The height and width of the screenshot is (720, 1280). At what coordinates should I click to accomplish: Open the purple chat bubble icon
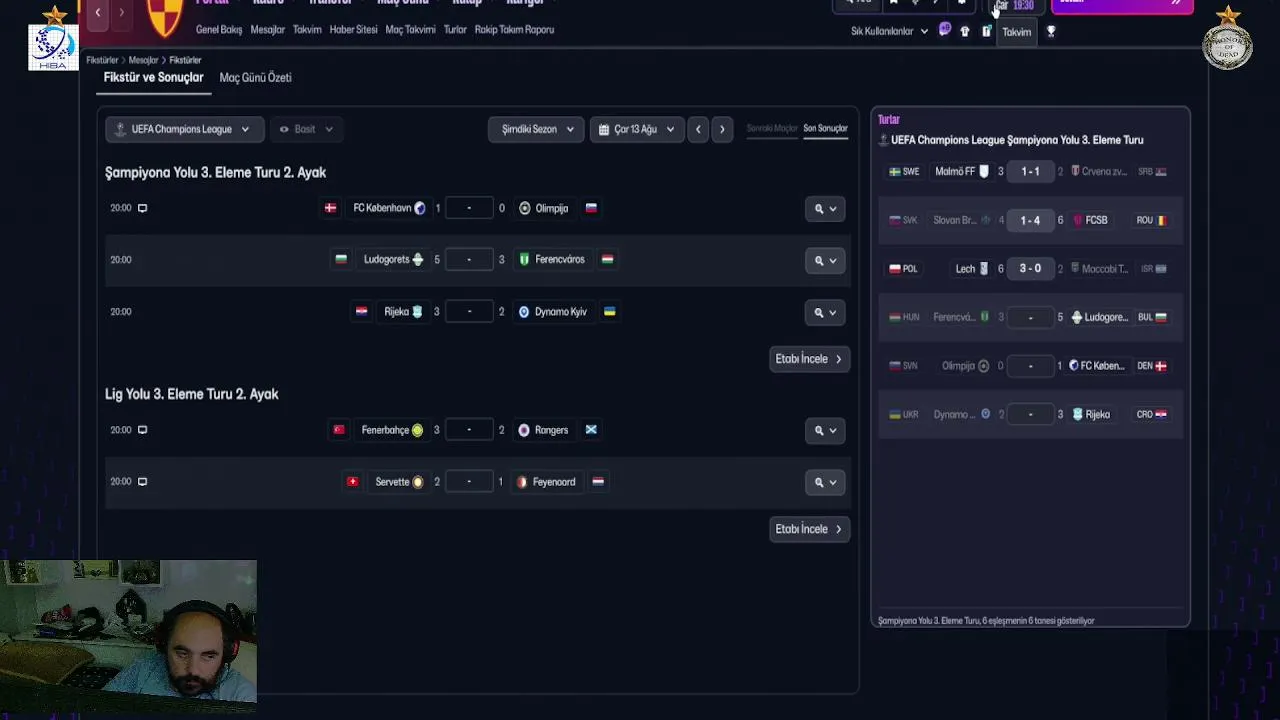(944, 30)
